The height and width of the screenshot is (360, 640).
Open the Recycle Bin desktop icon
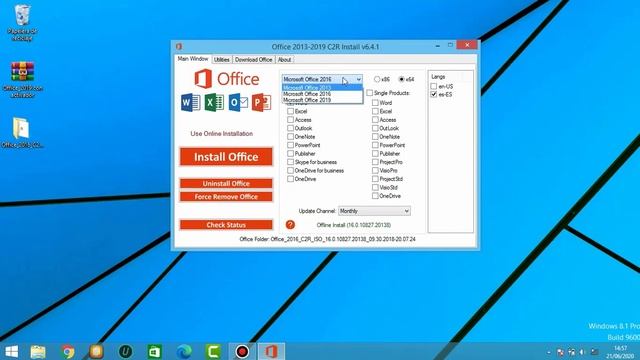pyautogui.click(x=22, y=22)
